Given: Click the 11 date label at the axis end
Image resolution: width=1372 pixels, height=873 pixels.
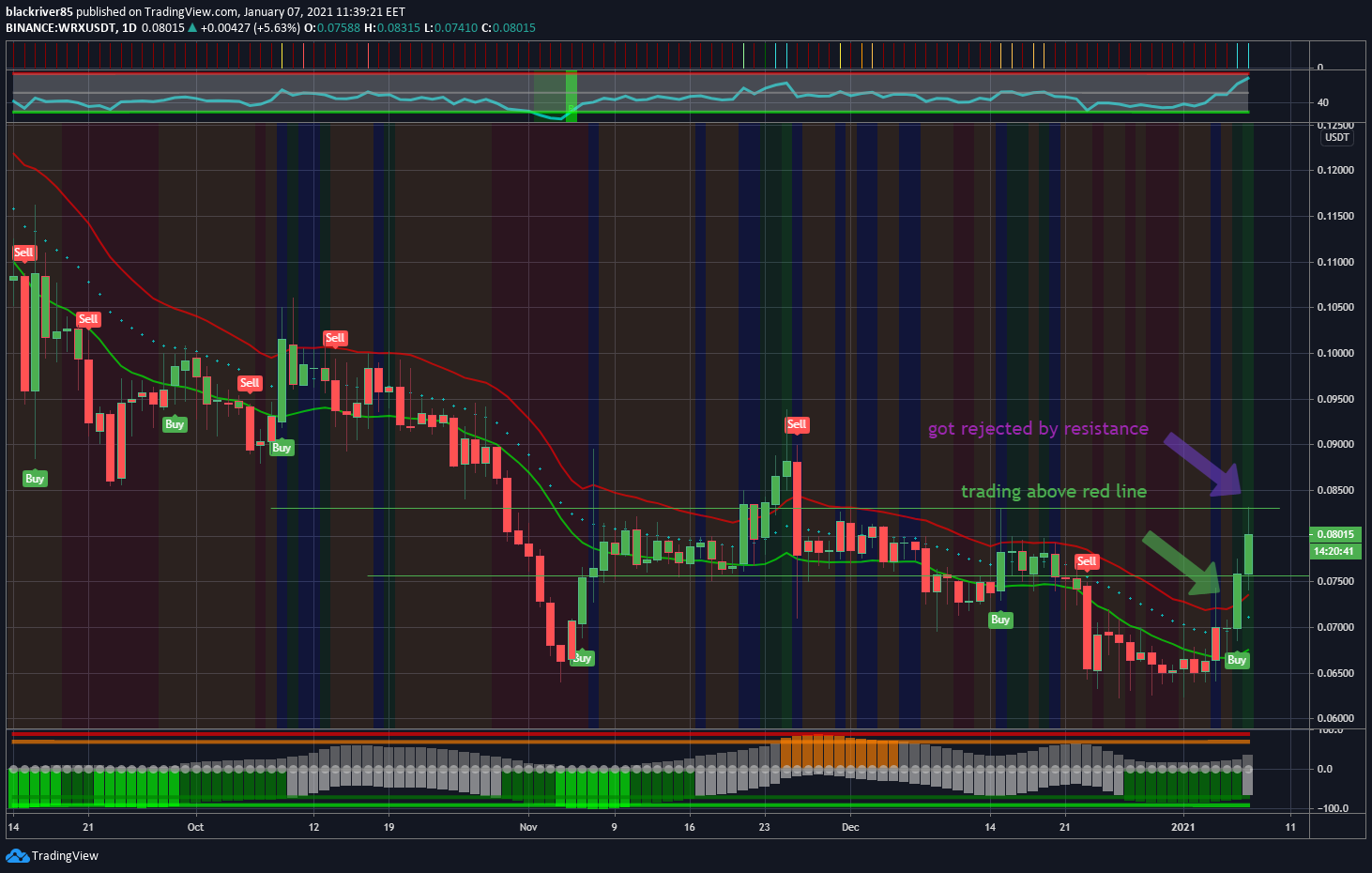Looking at the screenshot, I should coord(1290,827).
